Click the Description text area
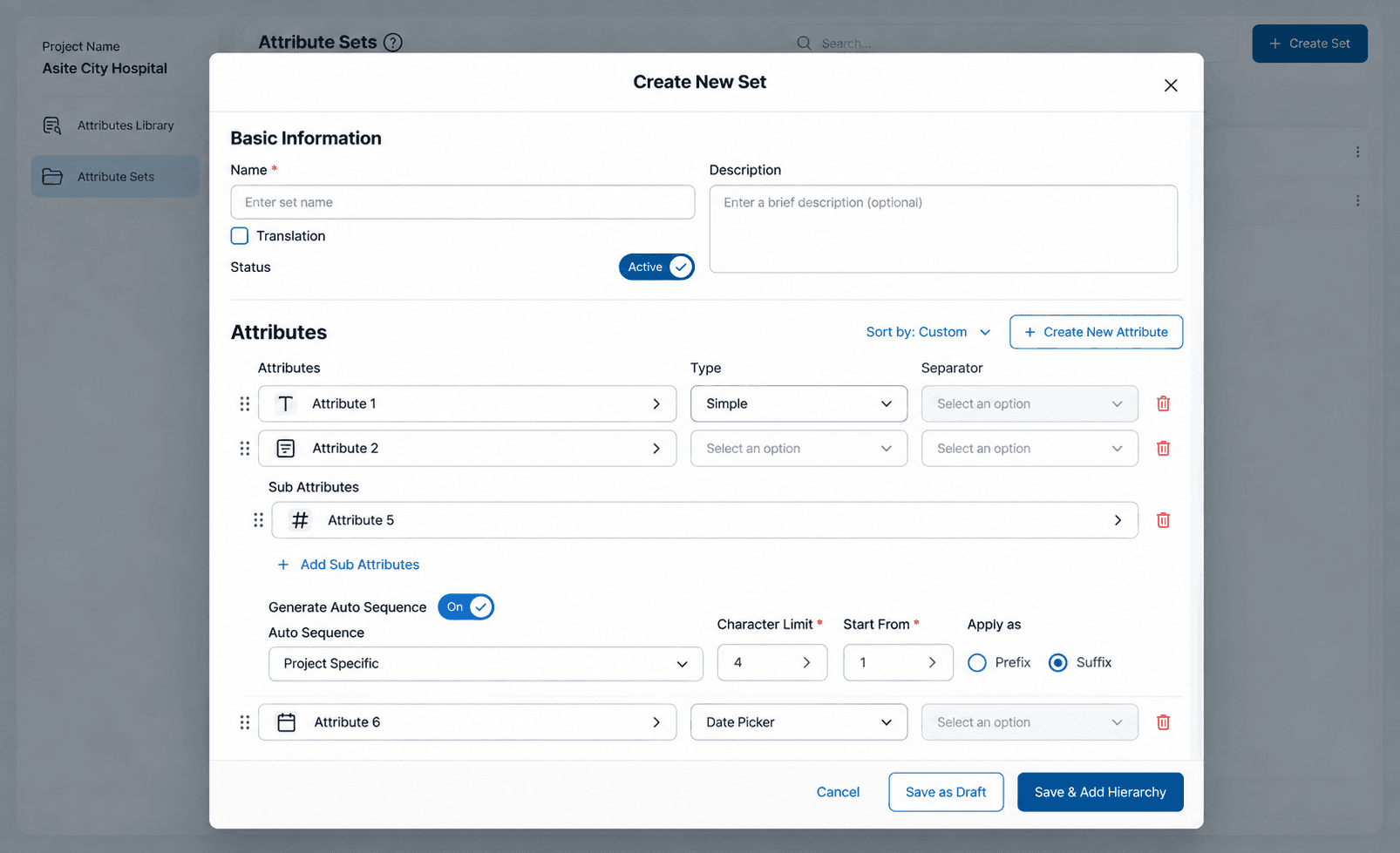This screenshot has width=1400, height=853. [943, 229]
